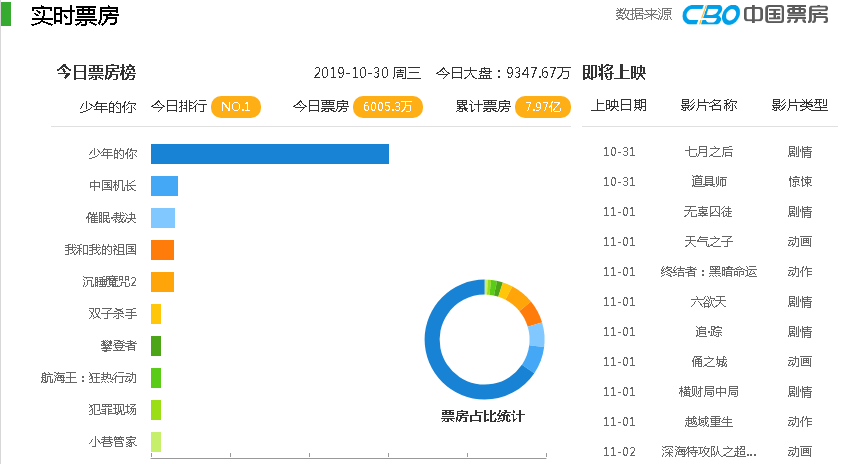Viewport: 845px width, 464px height.
Task: Select the 少年的你 blue bar in chart
Action: (x=269, y=154)
